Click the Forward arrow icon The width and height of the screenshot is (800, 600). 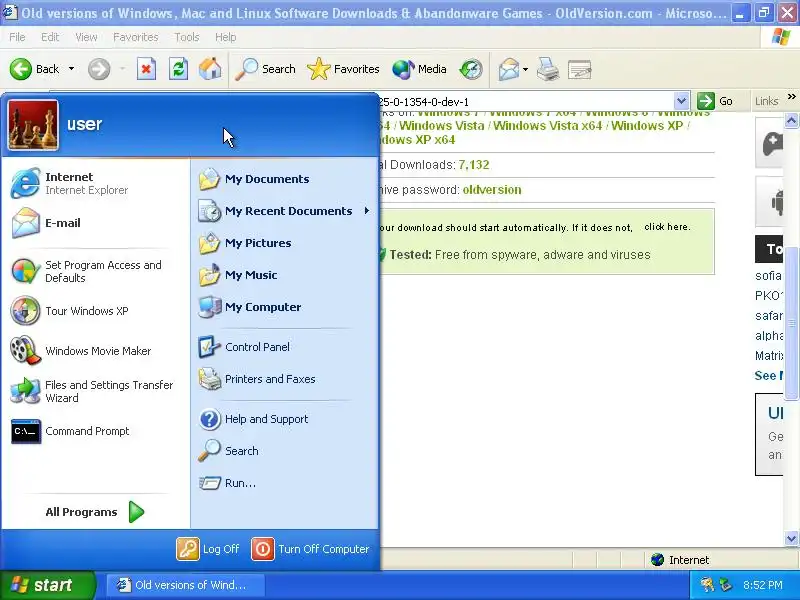click(x=98, y=69)
